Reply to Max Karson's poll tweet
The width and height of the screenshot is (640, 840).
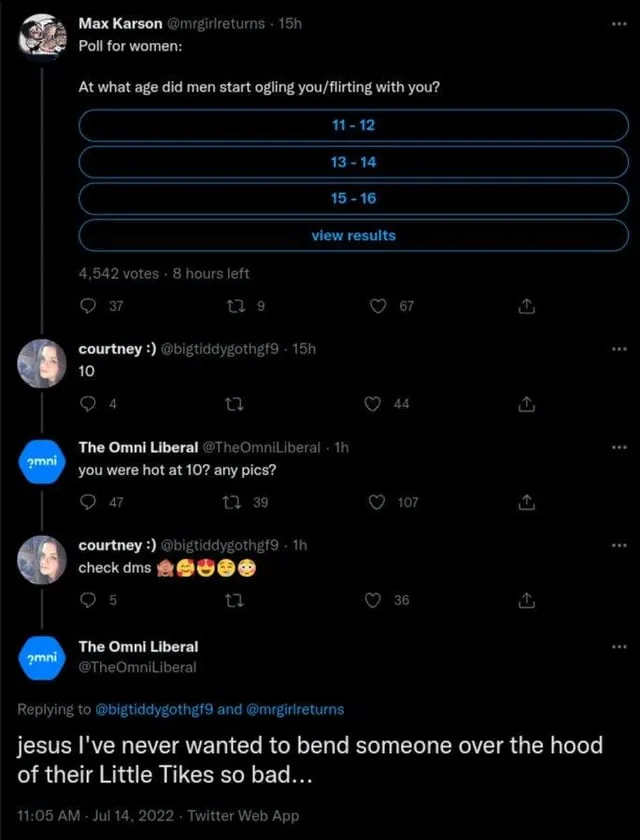(88, 307)
